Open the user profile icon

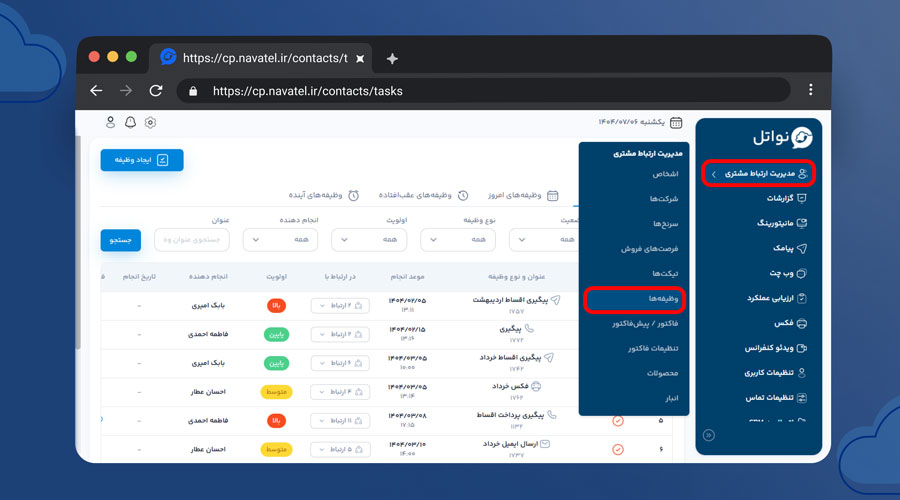110,122
